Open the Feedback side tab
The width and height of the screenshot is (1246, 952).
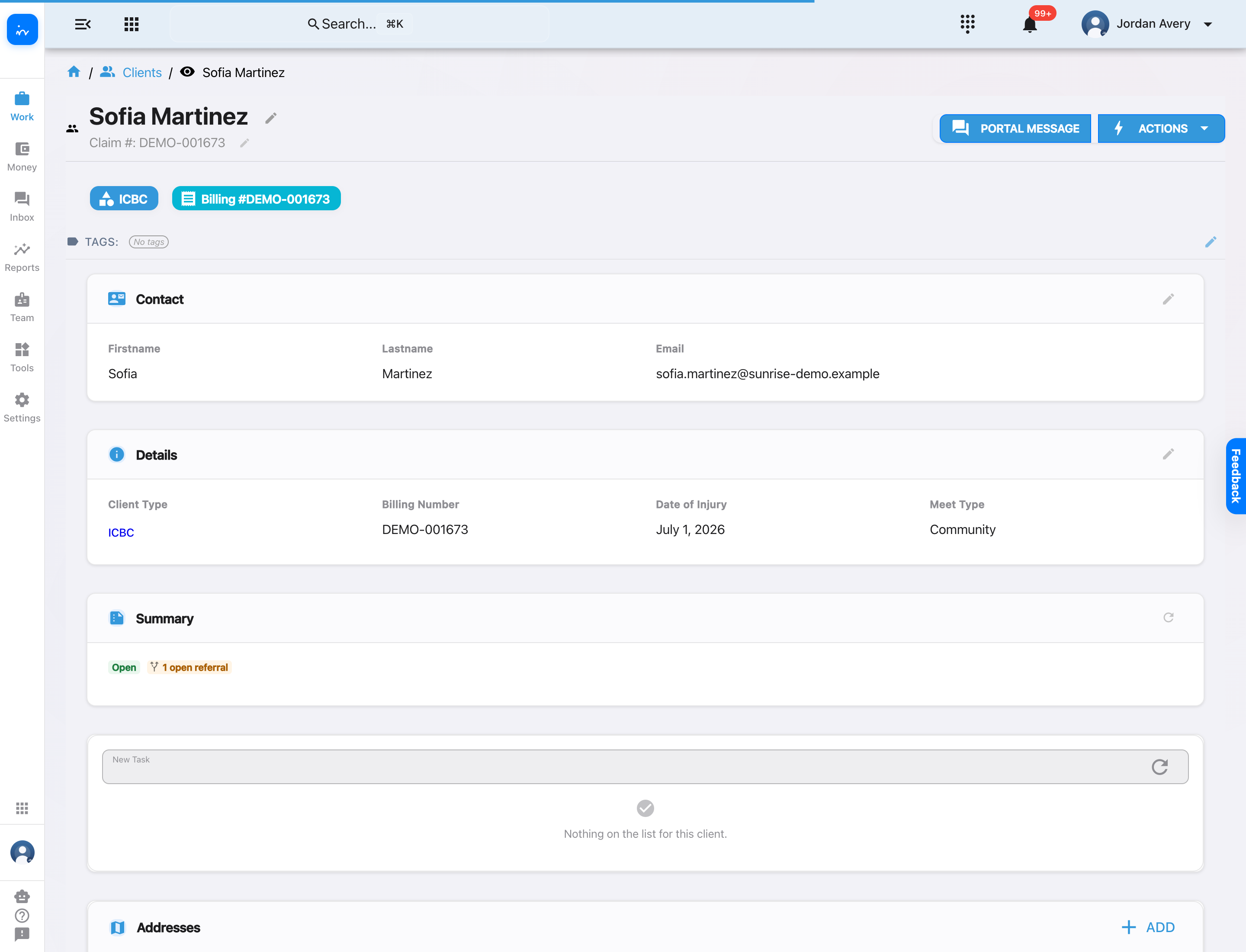tap(1235, 476)
